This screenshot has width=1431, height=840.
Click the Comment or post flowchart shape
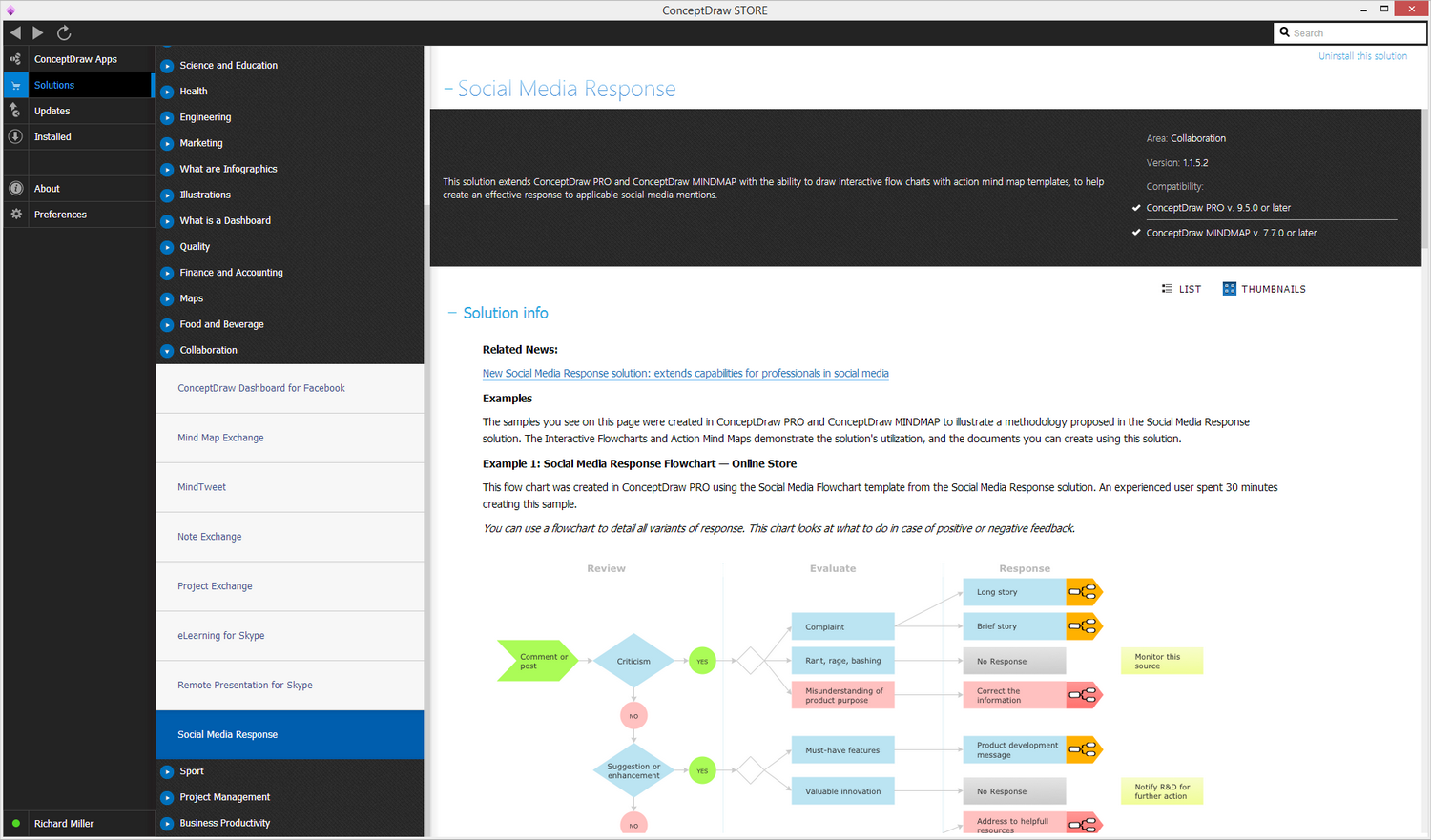[x=538, y=661]
